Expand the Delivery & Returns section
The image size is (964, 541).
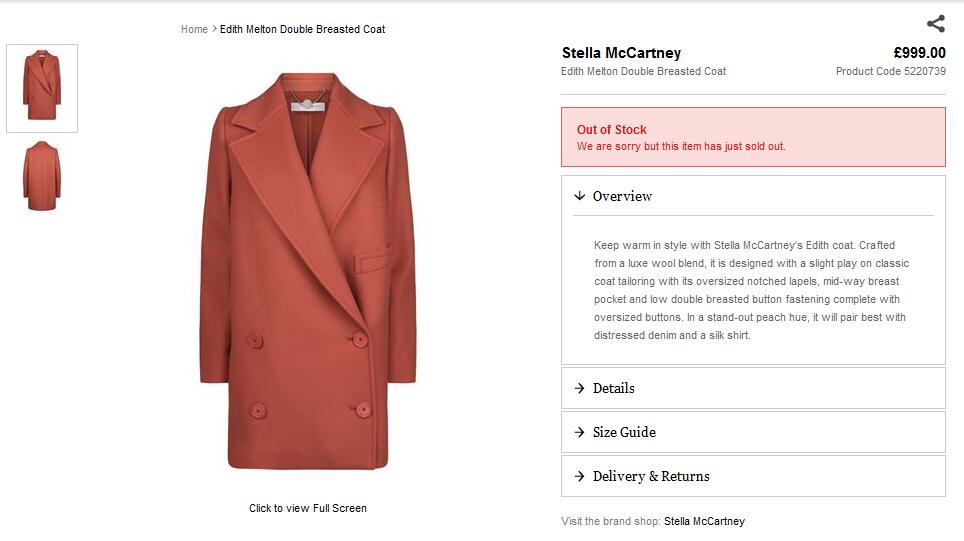click(x=651, y=476)
